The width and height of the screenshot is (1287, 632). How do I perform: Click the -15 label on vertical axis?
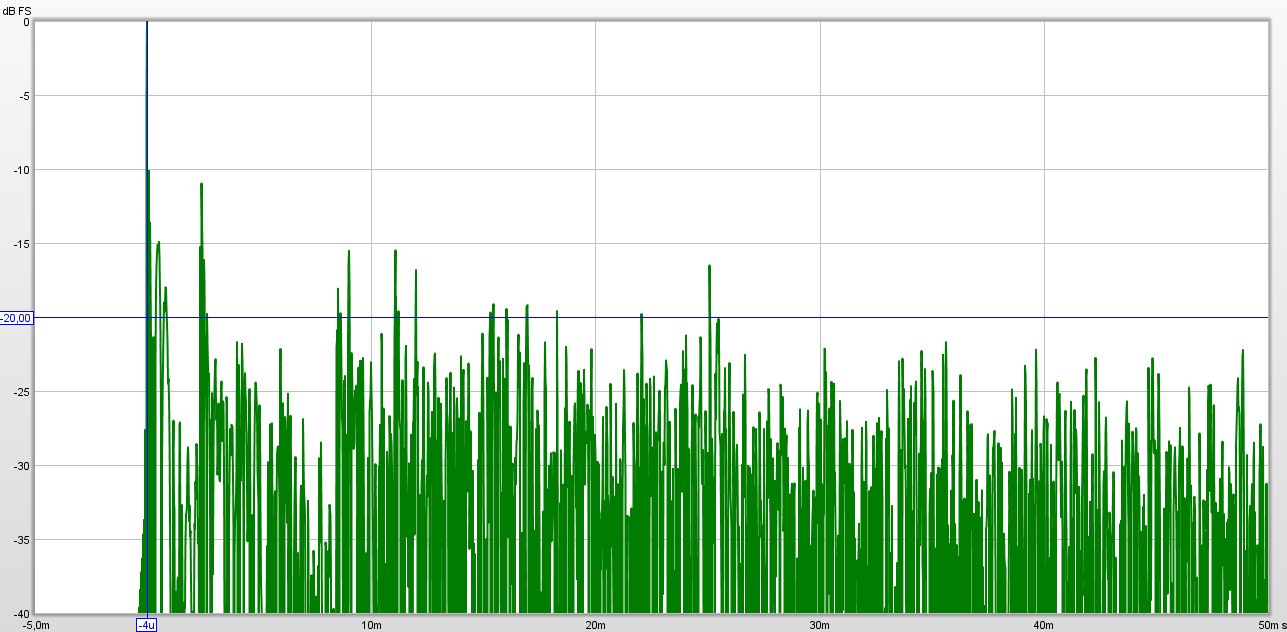pos(22,244)
